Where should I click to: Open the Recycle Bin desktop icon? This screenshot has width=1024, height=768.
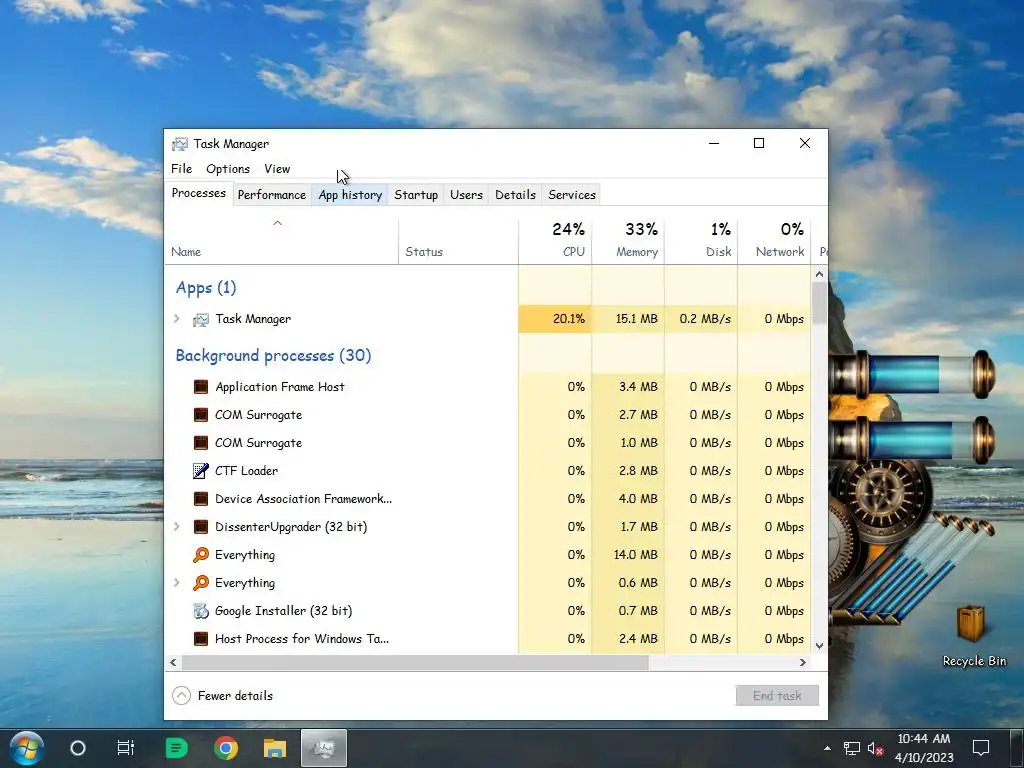pyautogui.click(x=974, y=635)
